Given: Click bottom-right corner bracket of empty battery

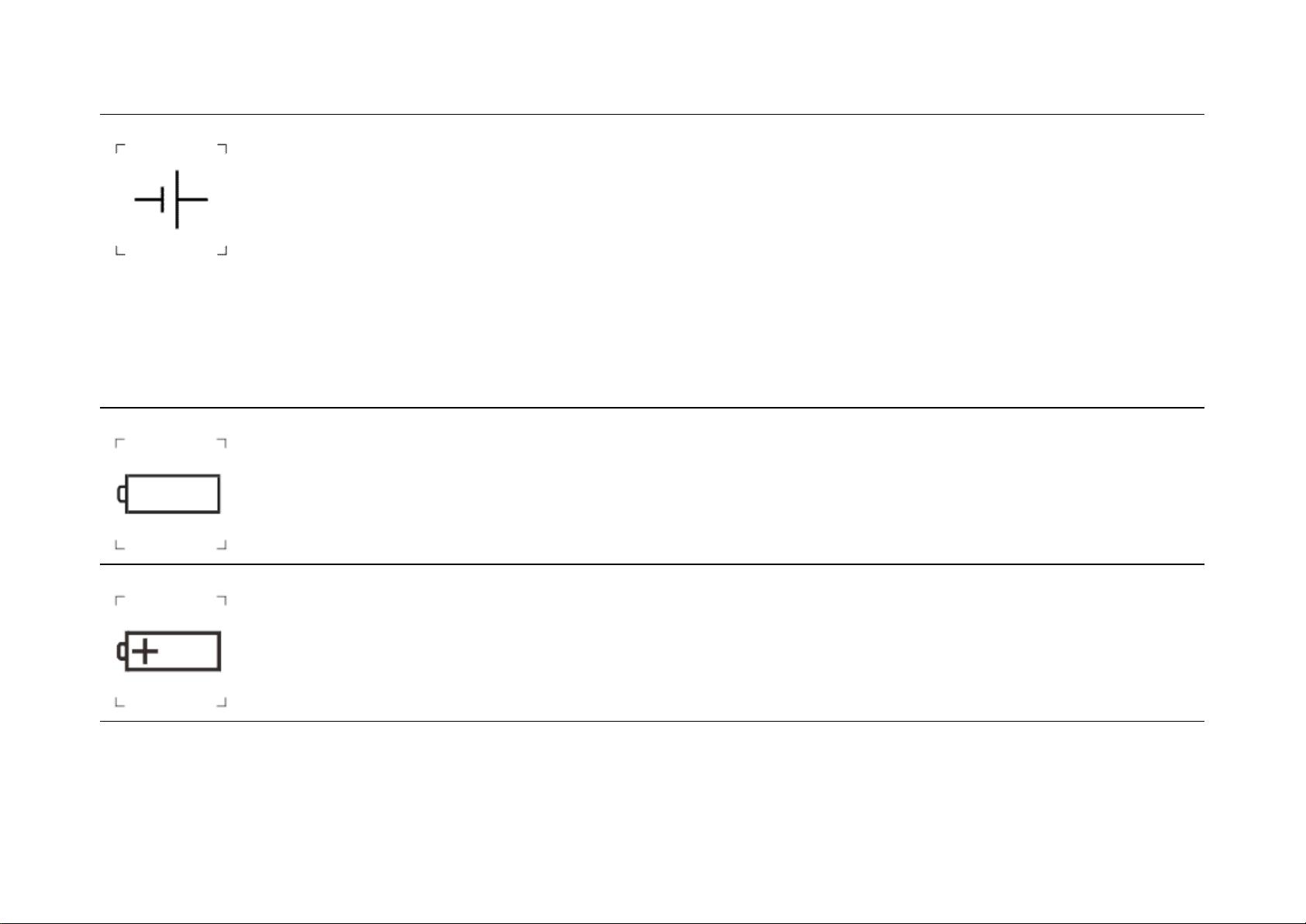Looking at the screenshot, I should (222, 546).
